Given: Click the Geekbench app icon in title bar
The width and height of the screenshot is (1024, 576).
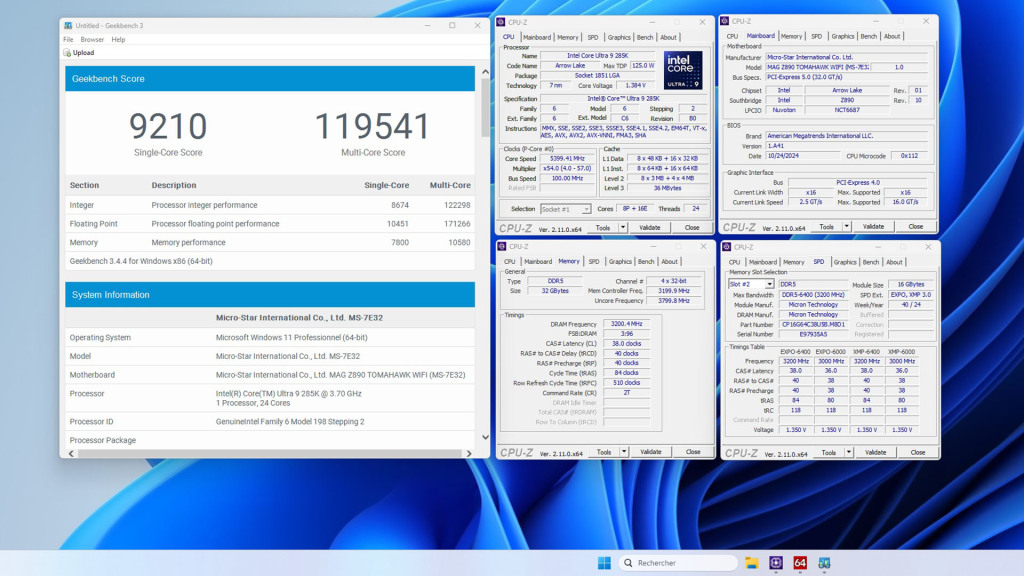Looking at the screenshot, I should point(68,25).
